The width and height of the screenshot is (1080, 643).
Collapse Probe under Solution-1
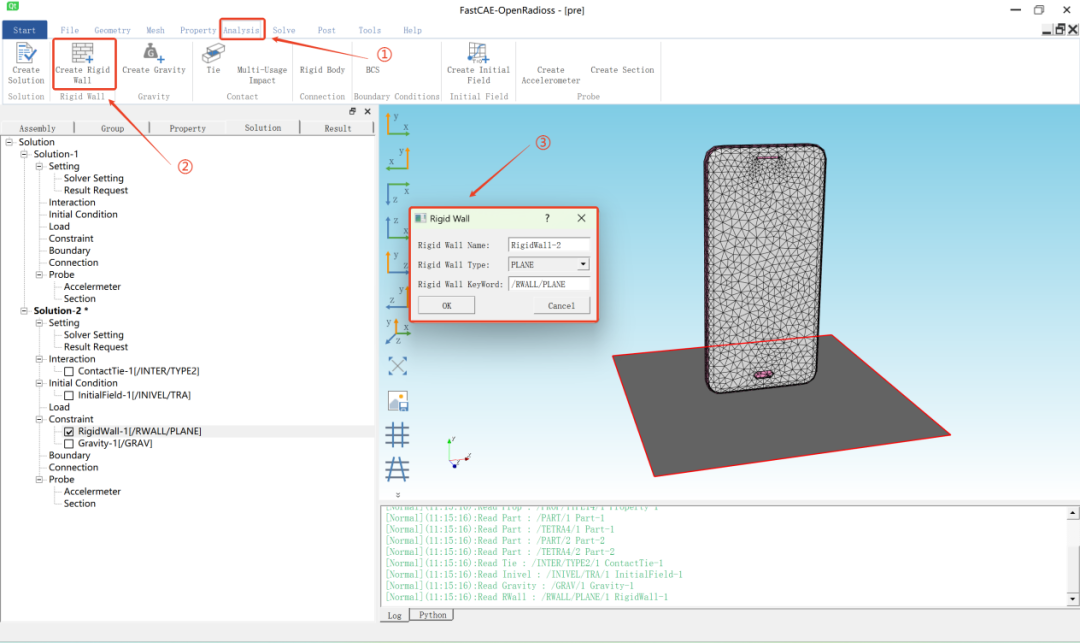[39, 275]
